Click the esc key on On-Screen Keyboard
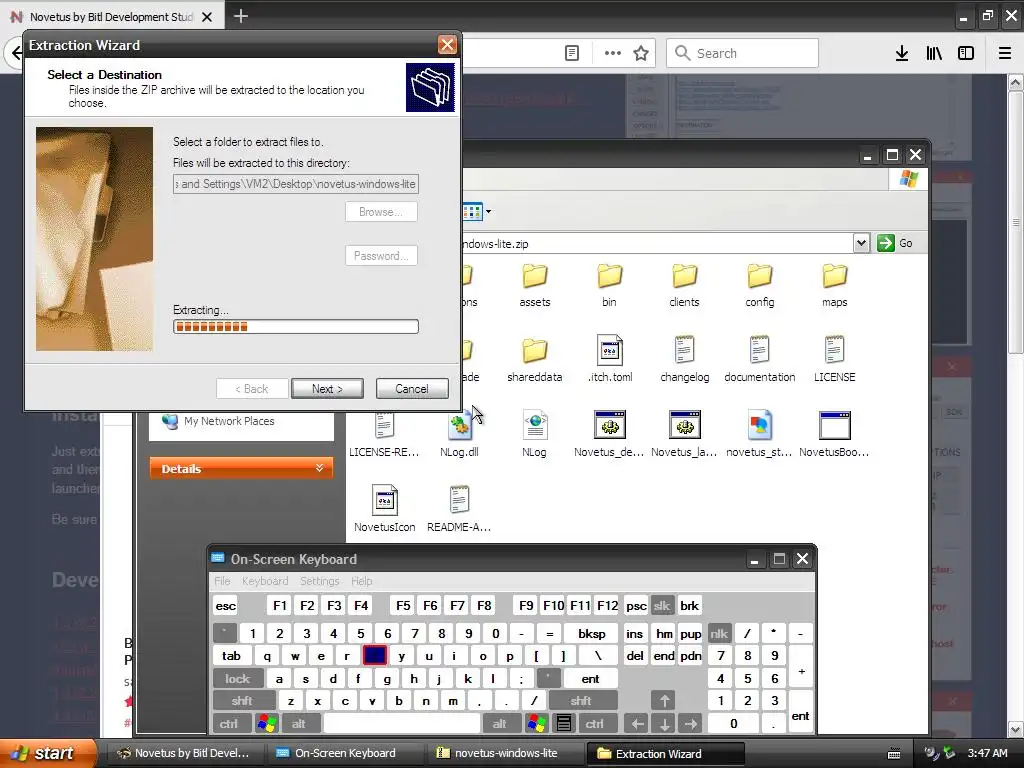Screen dimensions: 1024x768 225,606
